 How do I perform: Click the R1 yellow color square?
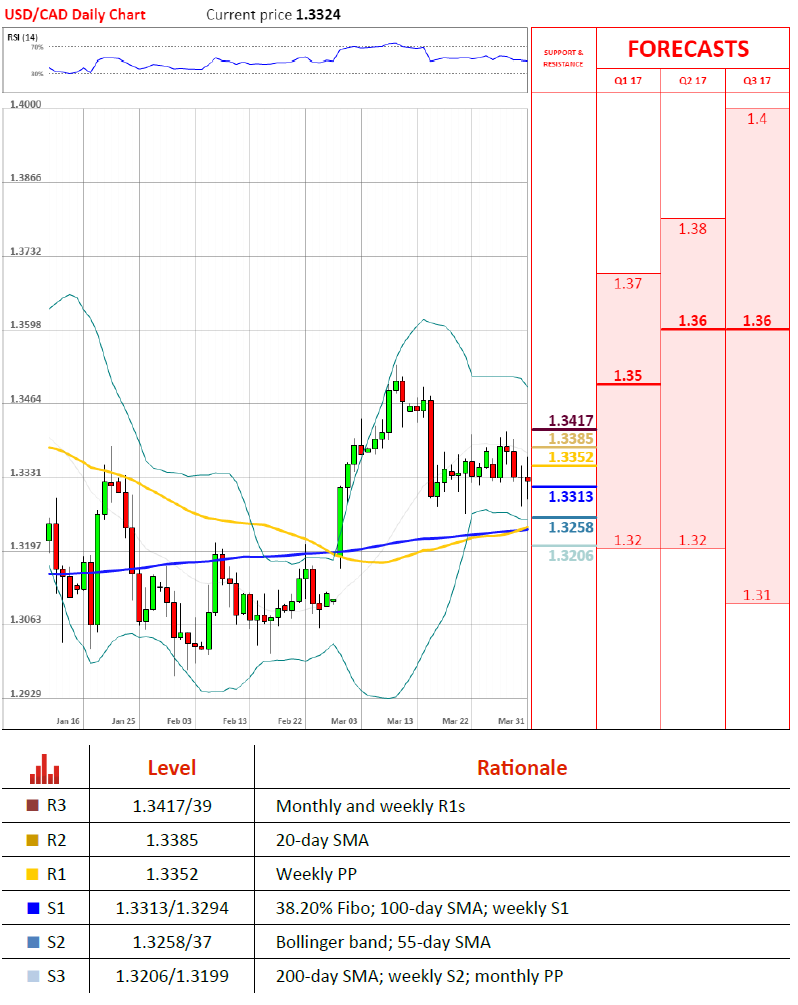(x=33, y=874)
